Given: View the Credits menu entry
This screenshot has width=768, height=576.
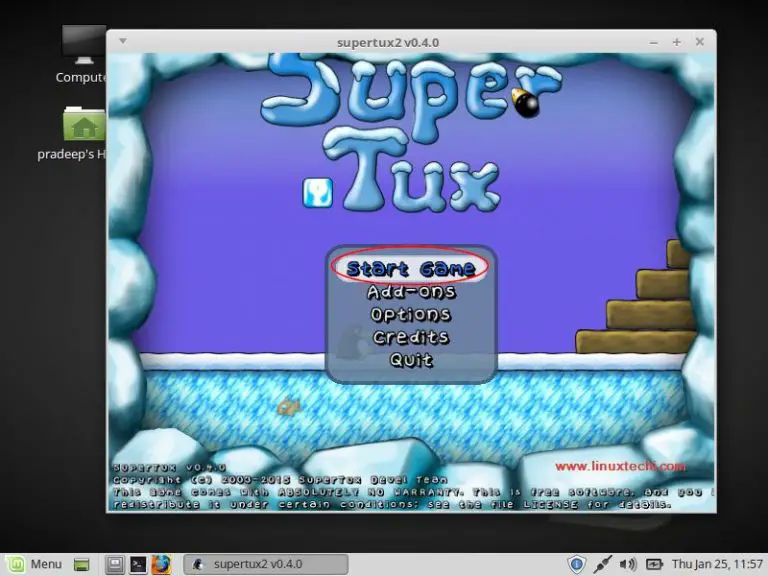Looking at the screenshot, I should coord(410,337).
